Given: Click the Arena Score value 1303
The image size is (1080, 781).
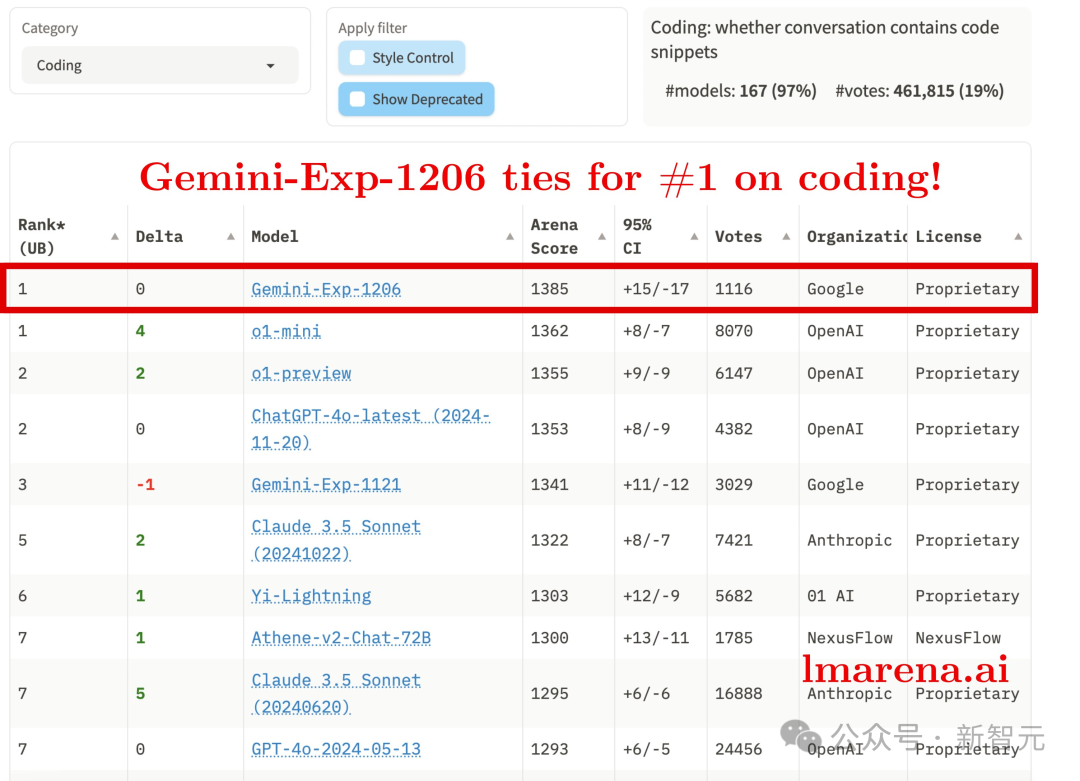Looking at the screenshot, I should coord(550,596).
